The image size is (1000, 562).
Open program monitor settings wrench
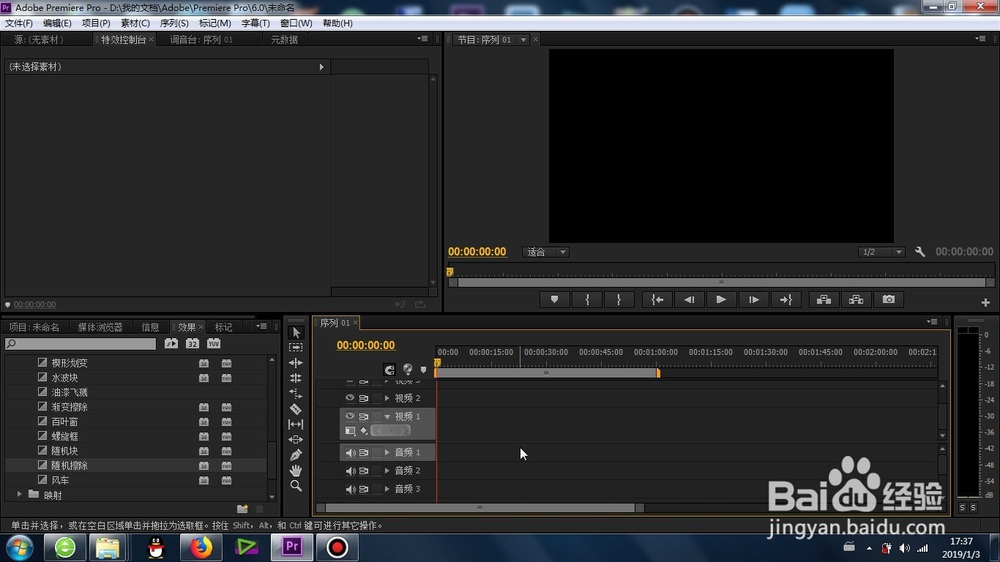tap(920, 252)
